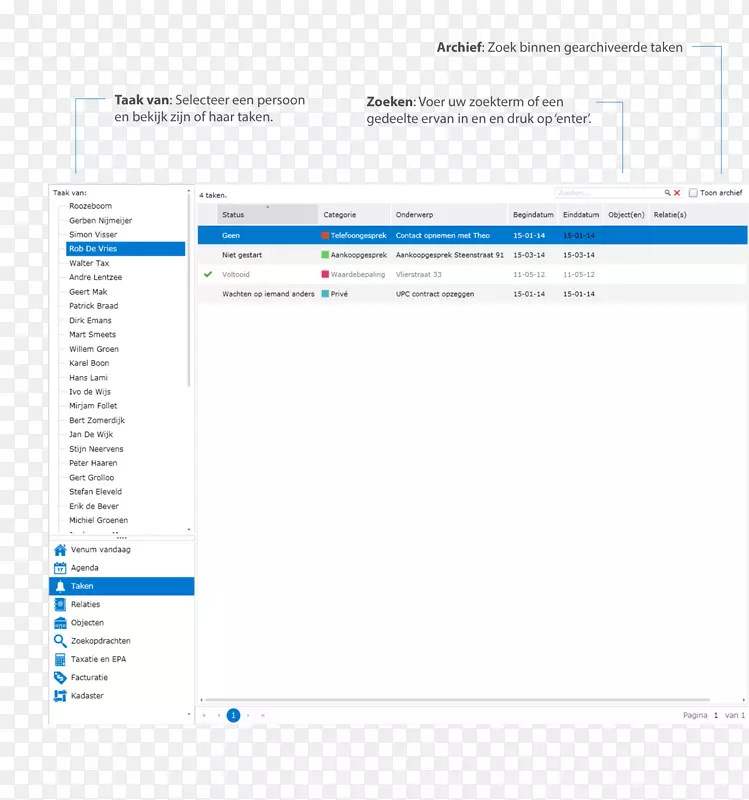Select Stefan Eleveld in list
This screenshot has height=800, width=749.
95,491
